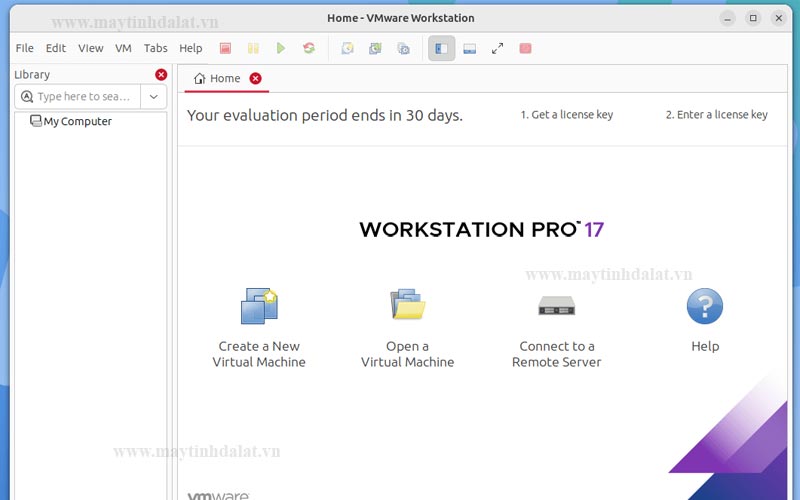Screen dimensions: 800x500
Task: Click the red Power Off toolbar icon
Action: click(225, 48)
